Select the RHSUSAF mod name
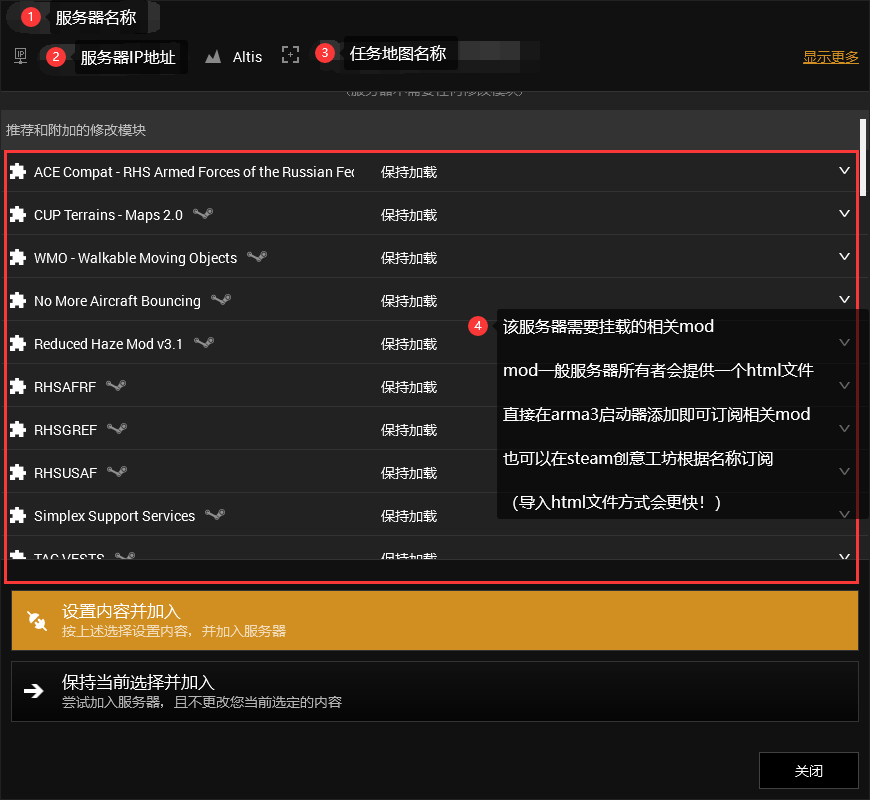Image resolution: width=870 pixels, height=800 pixels. 65,473
